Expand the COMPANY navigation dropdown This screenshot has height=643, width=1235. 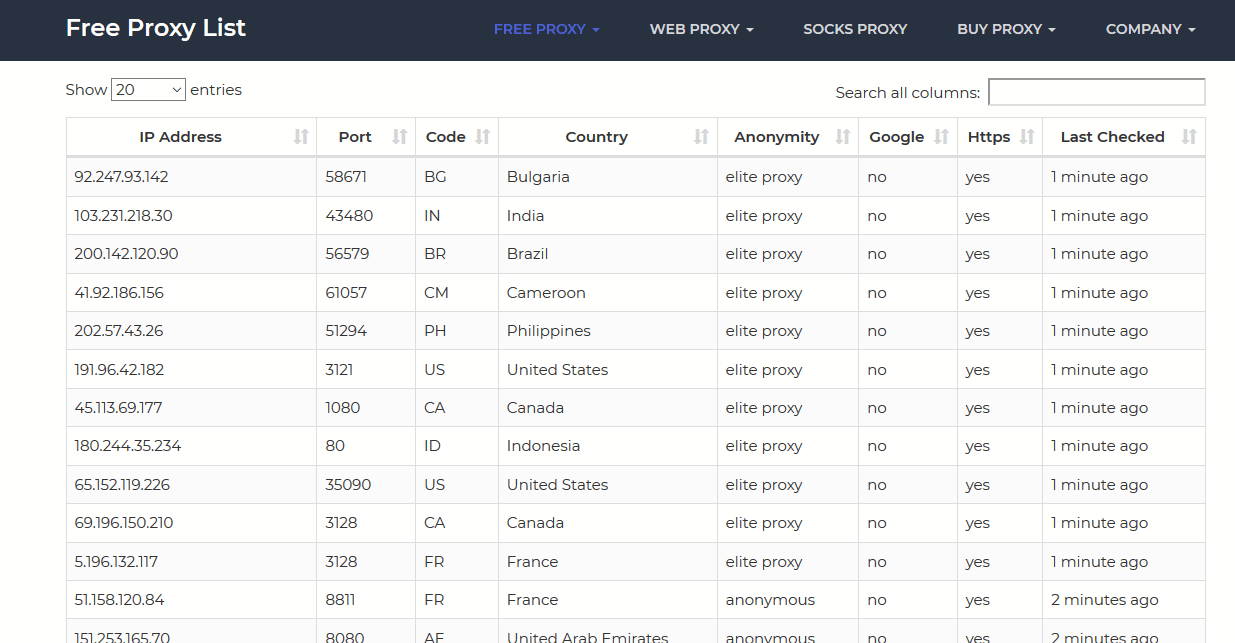pyautogui.click(x=1150, y=29)
